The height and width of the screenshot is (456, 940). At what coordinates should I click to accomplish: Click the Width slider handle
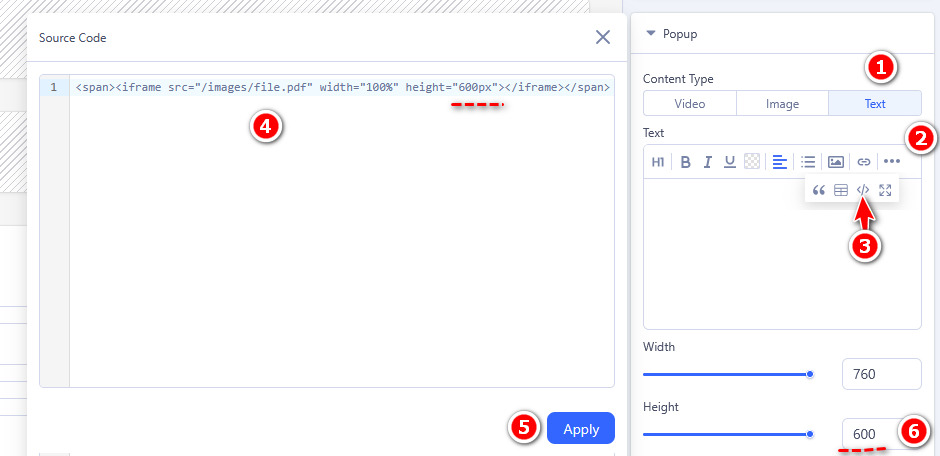(810, 375)
